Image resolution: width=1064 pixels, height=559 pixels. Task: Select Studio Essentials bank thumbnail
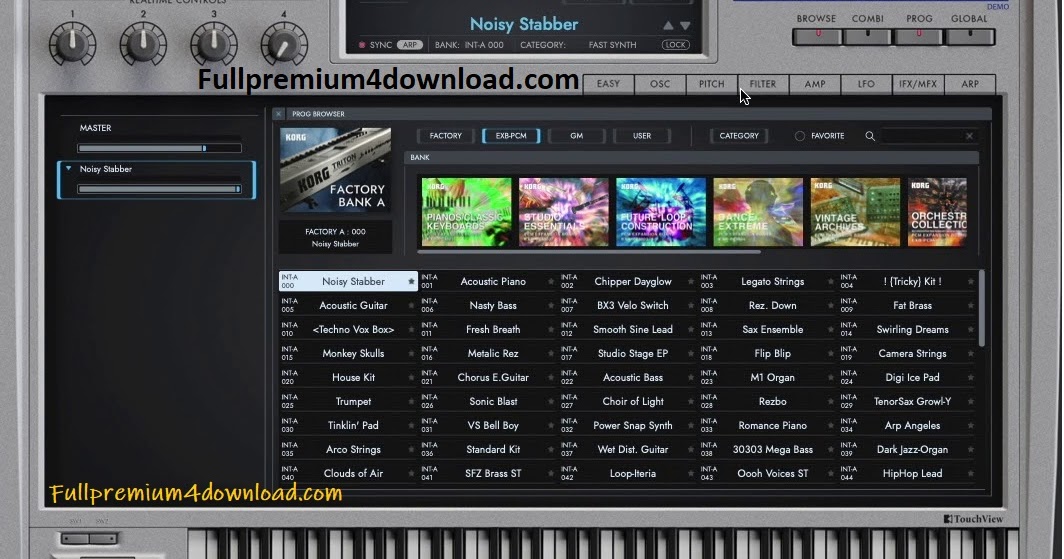point(563,212)
